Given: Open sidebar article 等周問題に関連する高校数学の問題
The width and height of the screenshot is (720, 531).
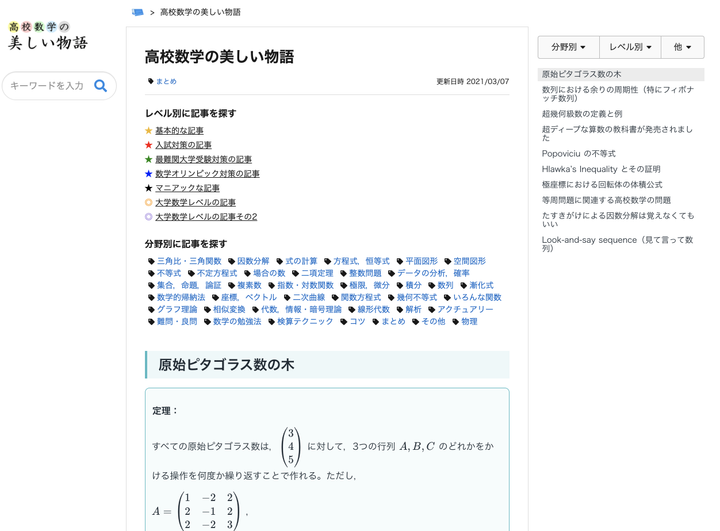Looking at the screenshot, I should tap(606, 200).
